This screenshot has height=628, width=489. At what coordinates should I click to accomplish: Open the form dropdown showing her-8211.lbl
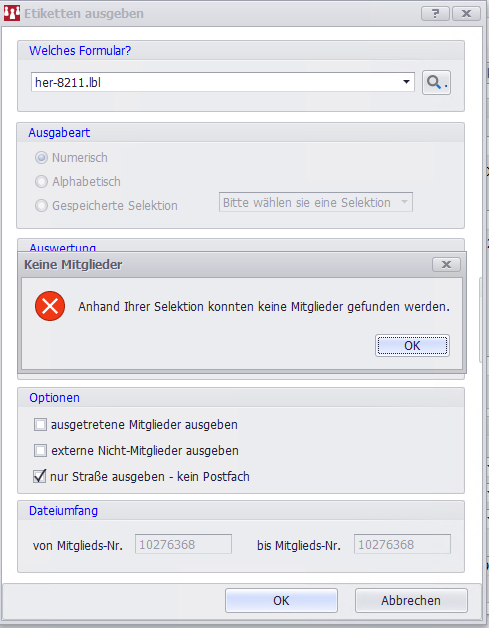(406, 82)
